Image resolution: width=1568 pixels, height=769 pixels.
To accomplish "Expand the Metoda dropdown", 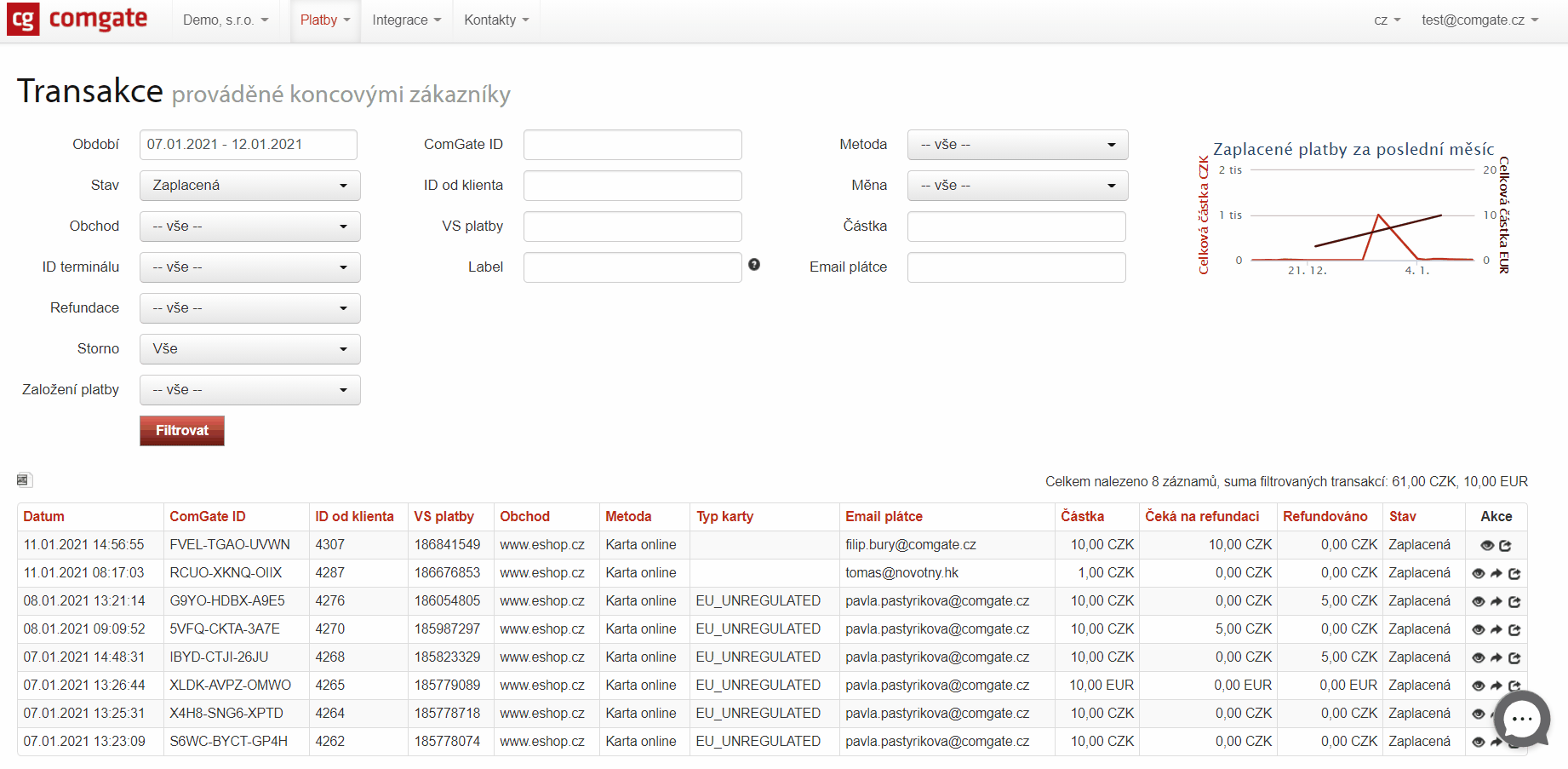I will [x=1017, y=145].
